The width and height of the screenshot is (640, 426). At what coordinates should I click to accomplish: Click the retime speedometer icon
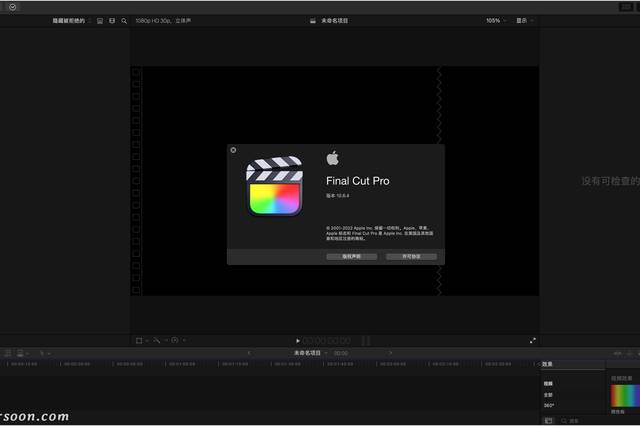pos(175,340)
